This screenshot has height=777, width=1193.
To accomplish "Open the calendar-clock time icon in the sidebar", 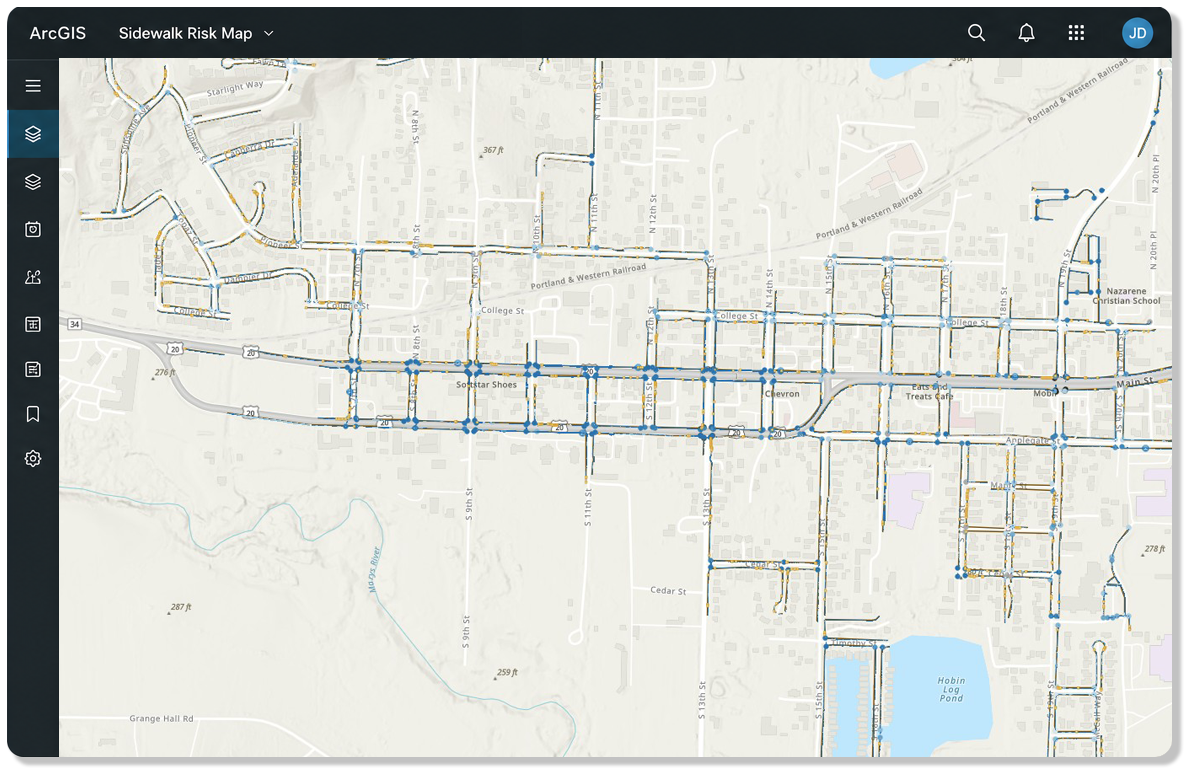I will pos(33,229).
